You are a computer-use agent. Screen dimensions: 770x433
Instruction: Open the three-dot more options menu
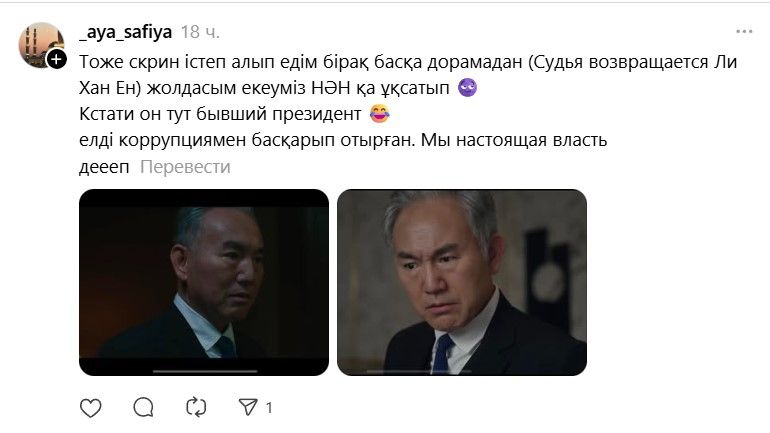click(744, 32)
